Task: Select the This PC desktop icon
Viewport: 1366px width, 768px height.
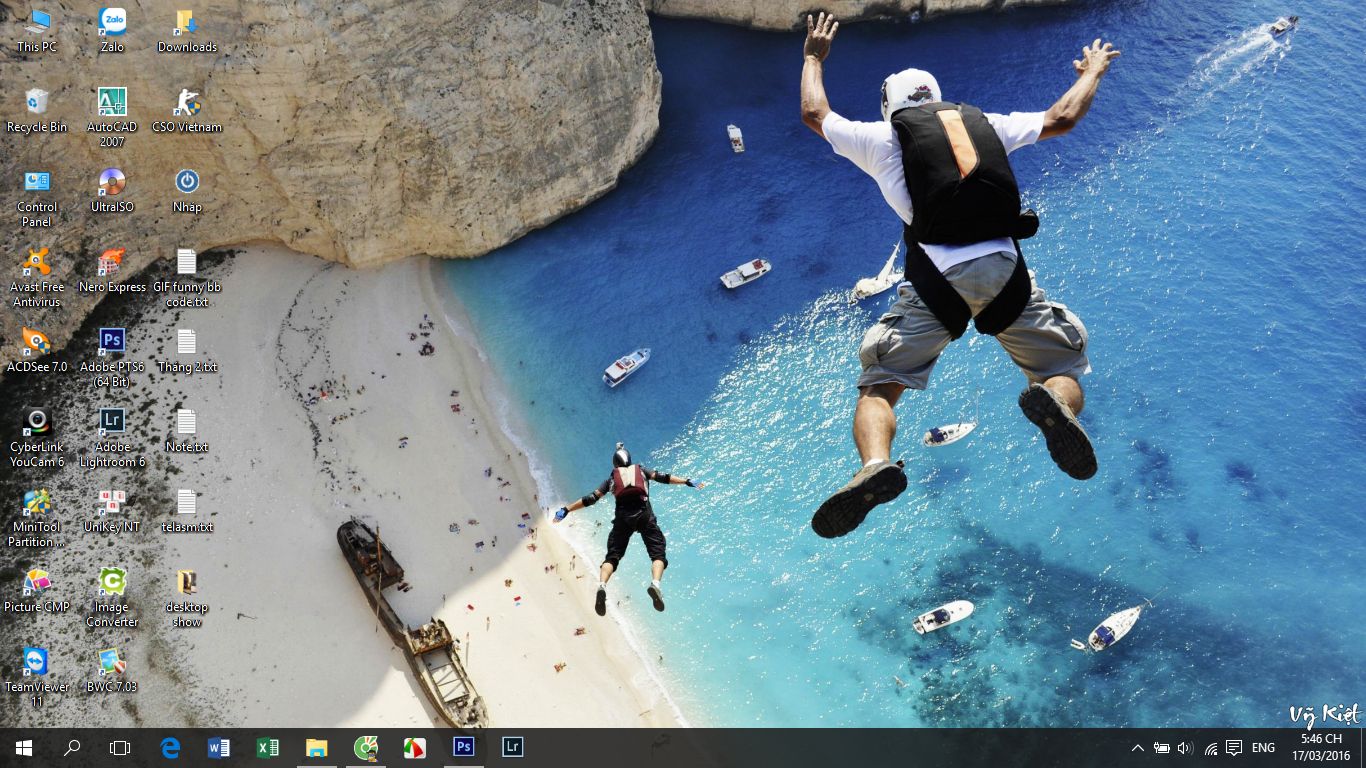Action: 37,30
